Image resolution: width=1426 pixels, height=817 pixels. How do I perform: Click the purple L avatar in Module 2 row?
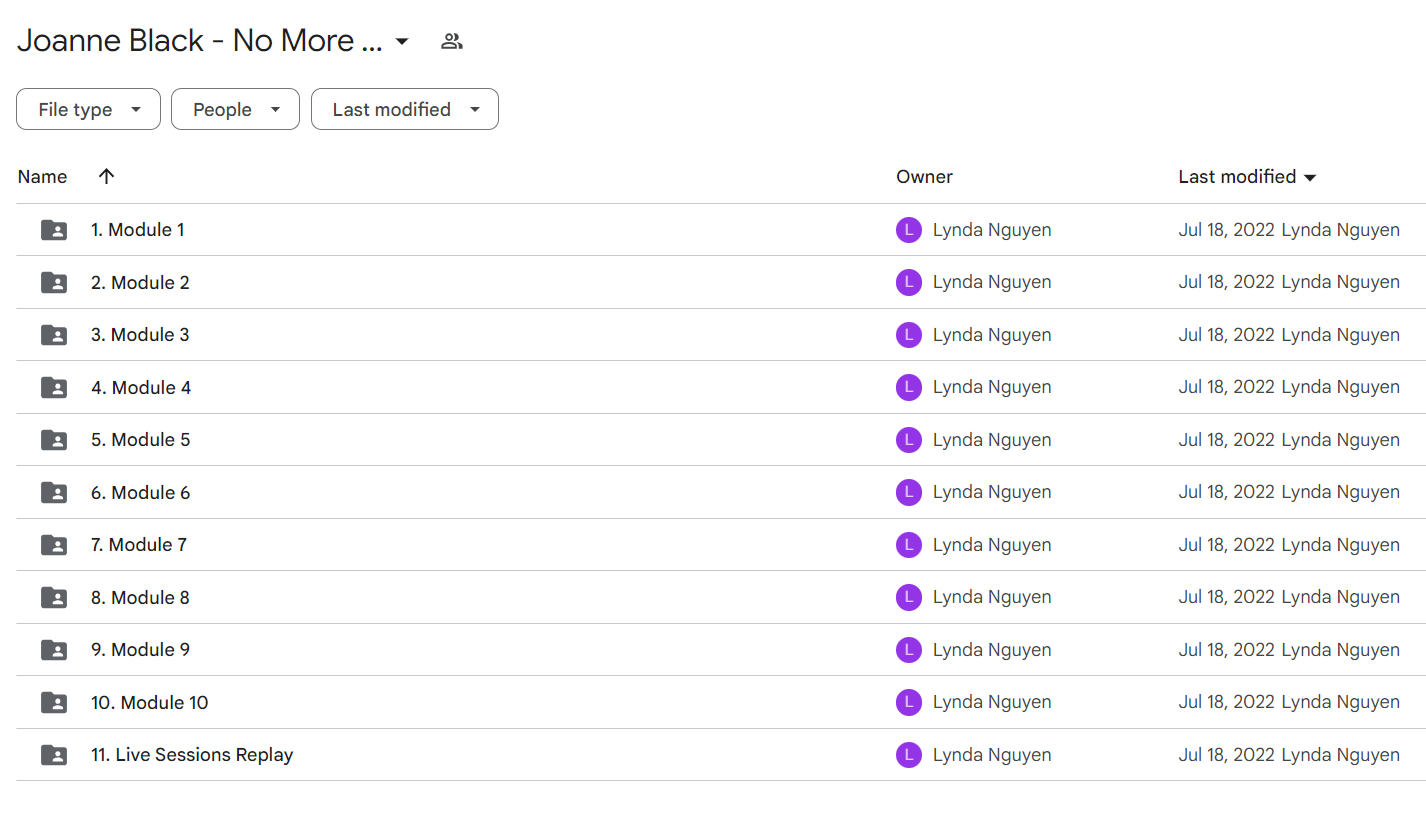(x=908, y=282)
